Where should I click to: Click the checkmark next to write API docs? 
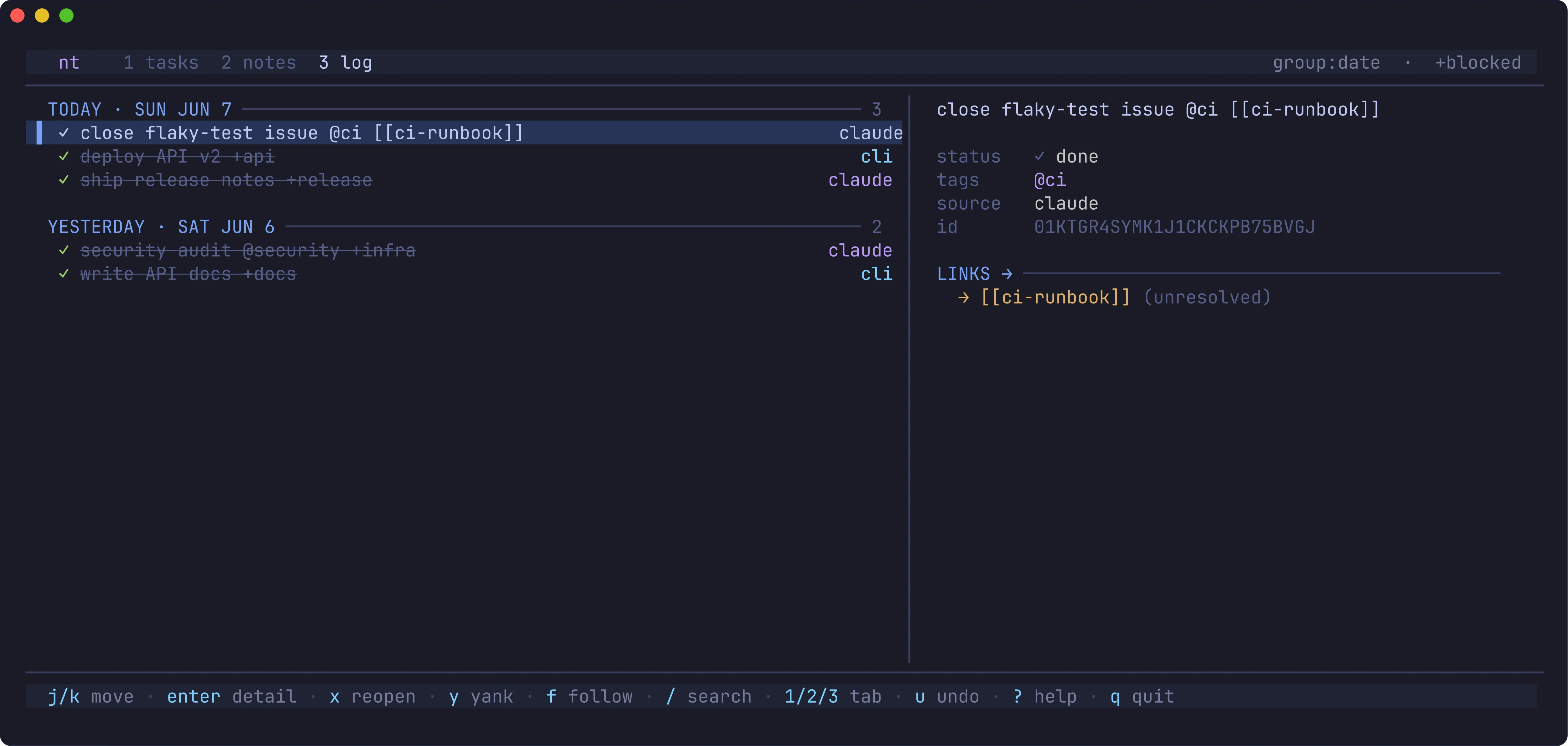point(63,274)
